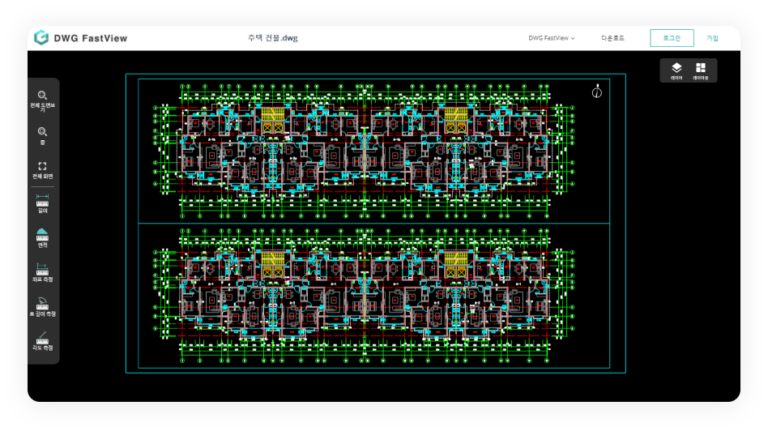768x431 pixels.
Task: Expand the DWG FastView dropdown menu
Action: (552, 38)
